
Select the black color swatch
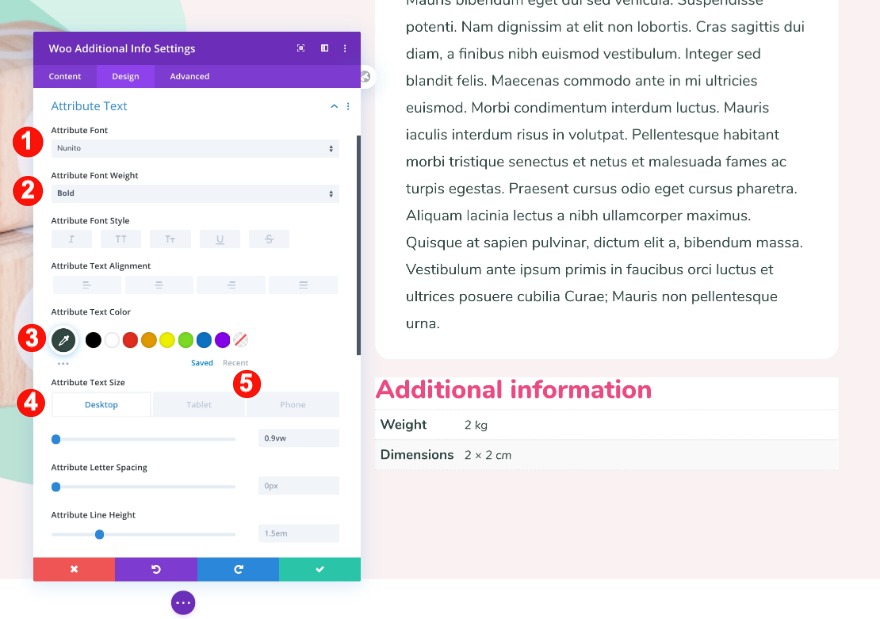93,340
